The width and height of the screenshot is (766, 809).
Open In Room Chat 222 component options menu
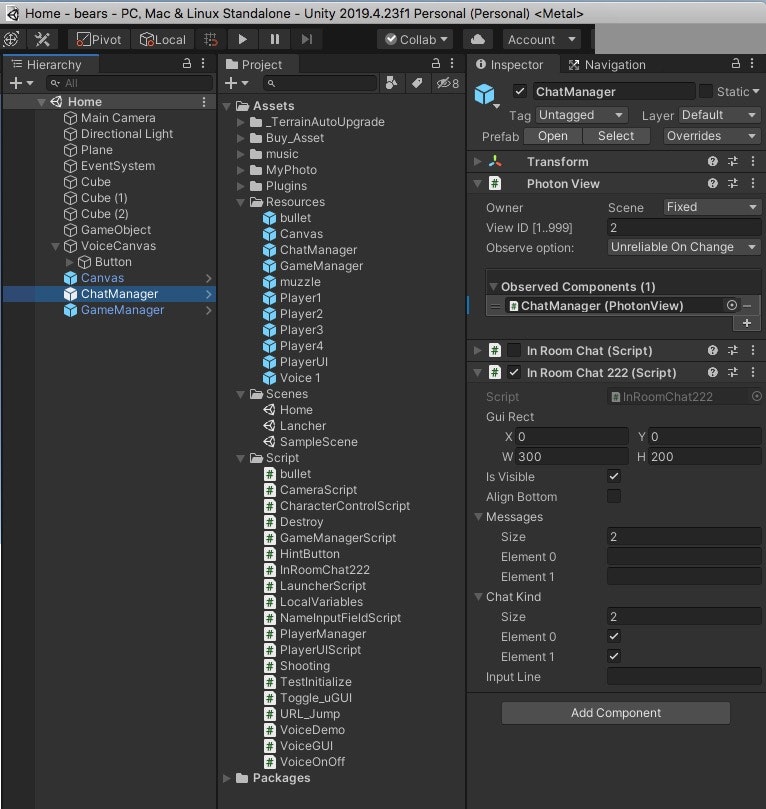pyautogui.click(x=753, y=372)
